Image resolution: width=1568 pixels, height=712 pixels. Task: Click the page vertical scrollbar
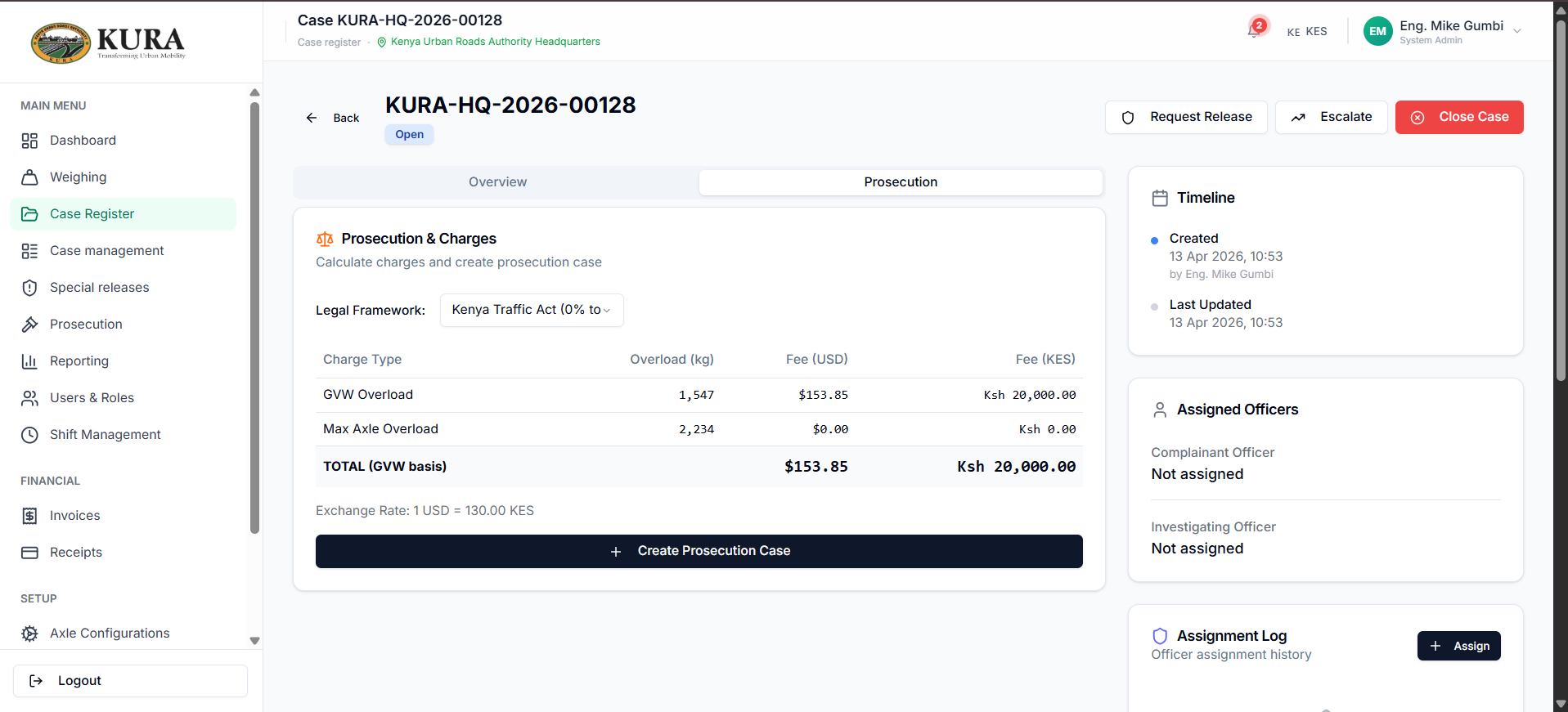pyautogui.click(x=1561, y=200)
